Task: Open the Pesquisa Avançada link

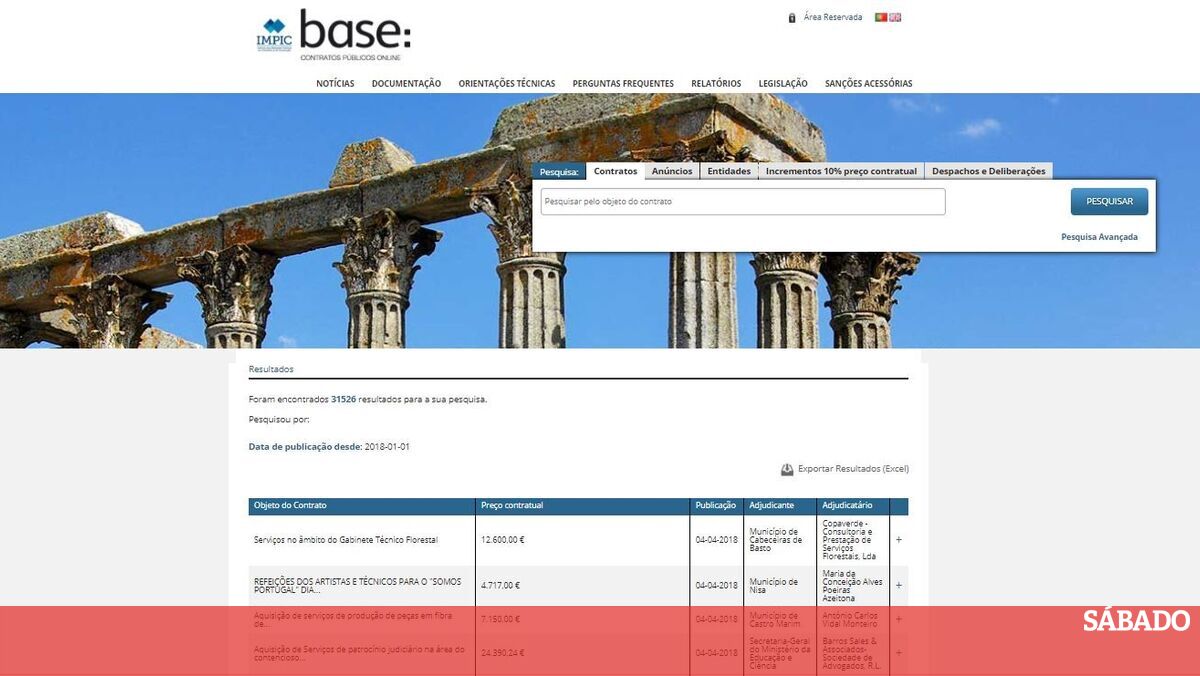Action: point(1099,237)
